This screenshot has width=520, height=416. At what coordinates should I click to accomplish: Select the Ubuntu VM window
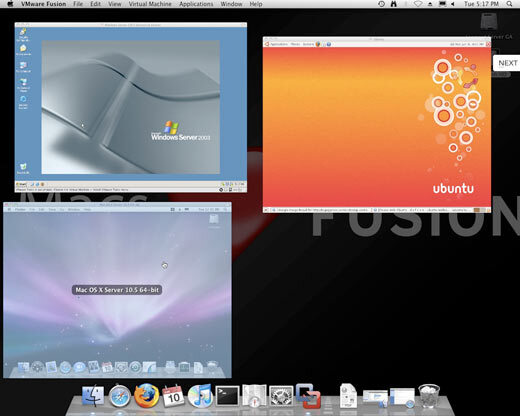click(x=377, y=125)
